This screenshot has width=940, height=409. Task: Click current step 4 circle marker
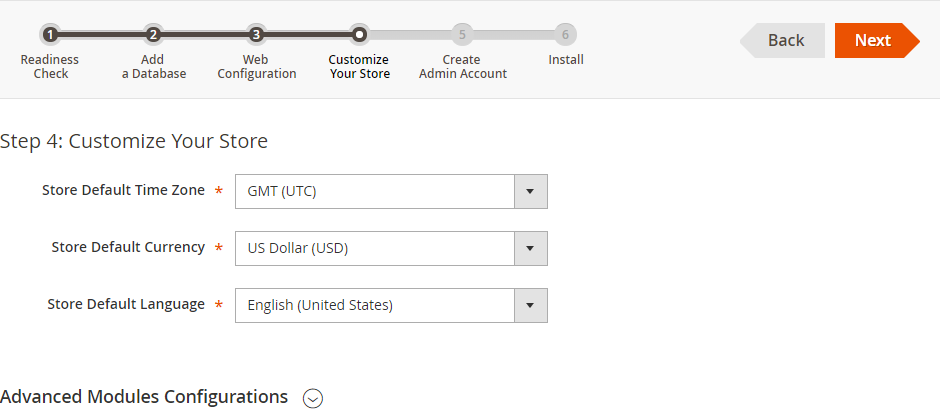(x=359, y=35)
